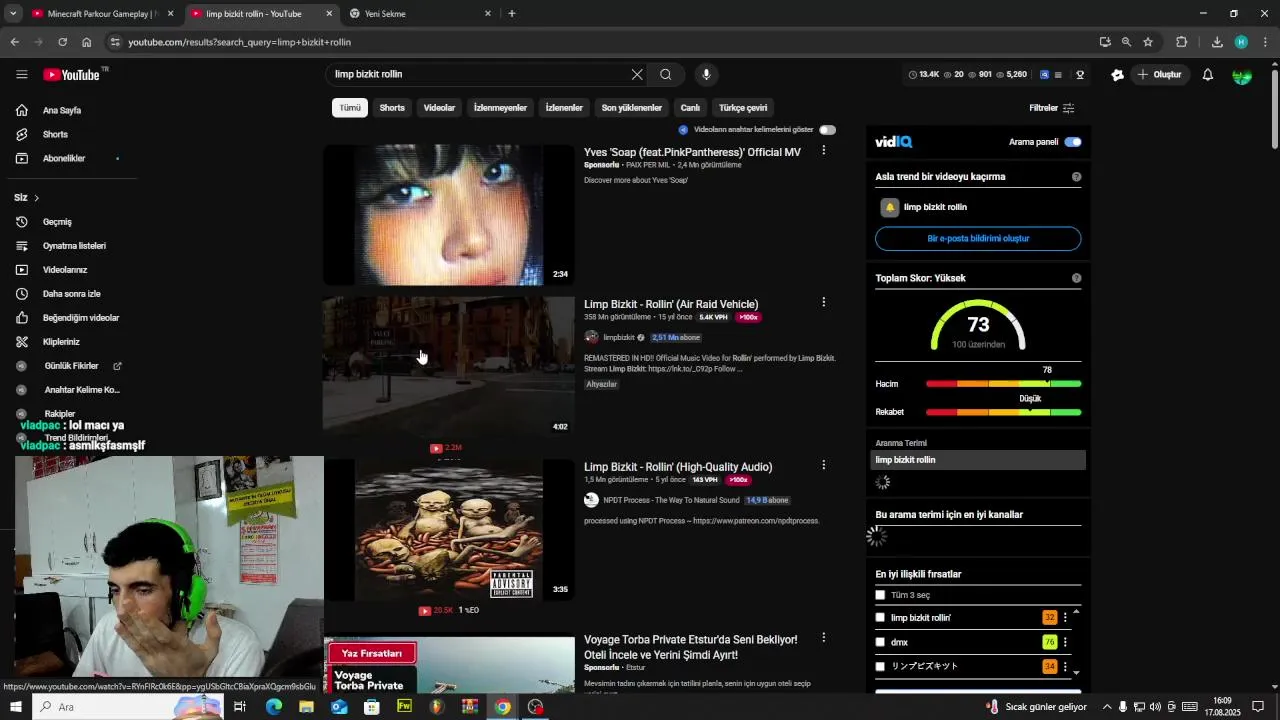Image resolution: width=1280 pixels, height=720 pixels.
Task: Open Microsoft Edge from taskbar
Action: [x=273, y=707]
